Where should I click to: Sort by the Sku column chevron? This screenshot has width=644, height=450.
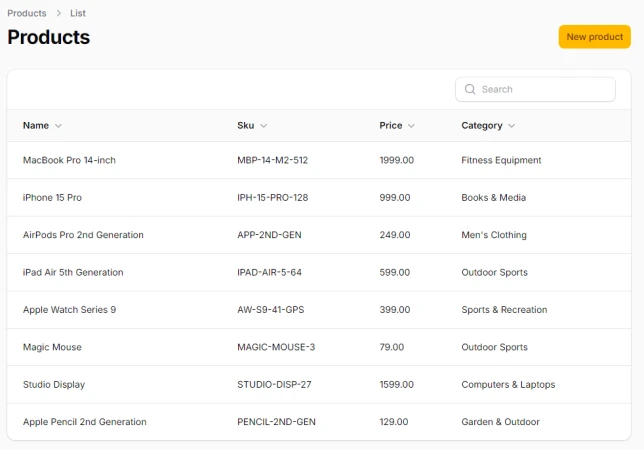[263, 126]
